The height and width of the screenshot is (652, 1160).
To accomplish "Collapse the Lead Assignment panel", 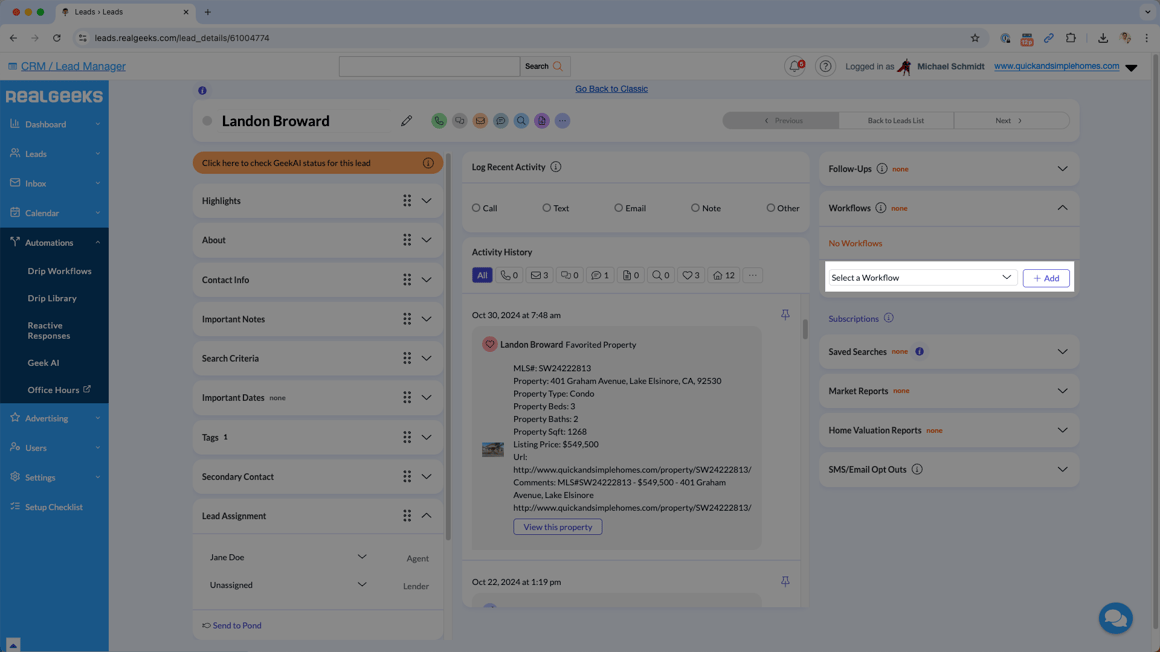I will click(x=427, y=516).
